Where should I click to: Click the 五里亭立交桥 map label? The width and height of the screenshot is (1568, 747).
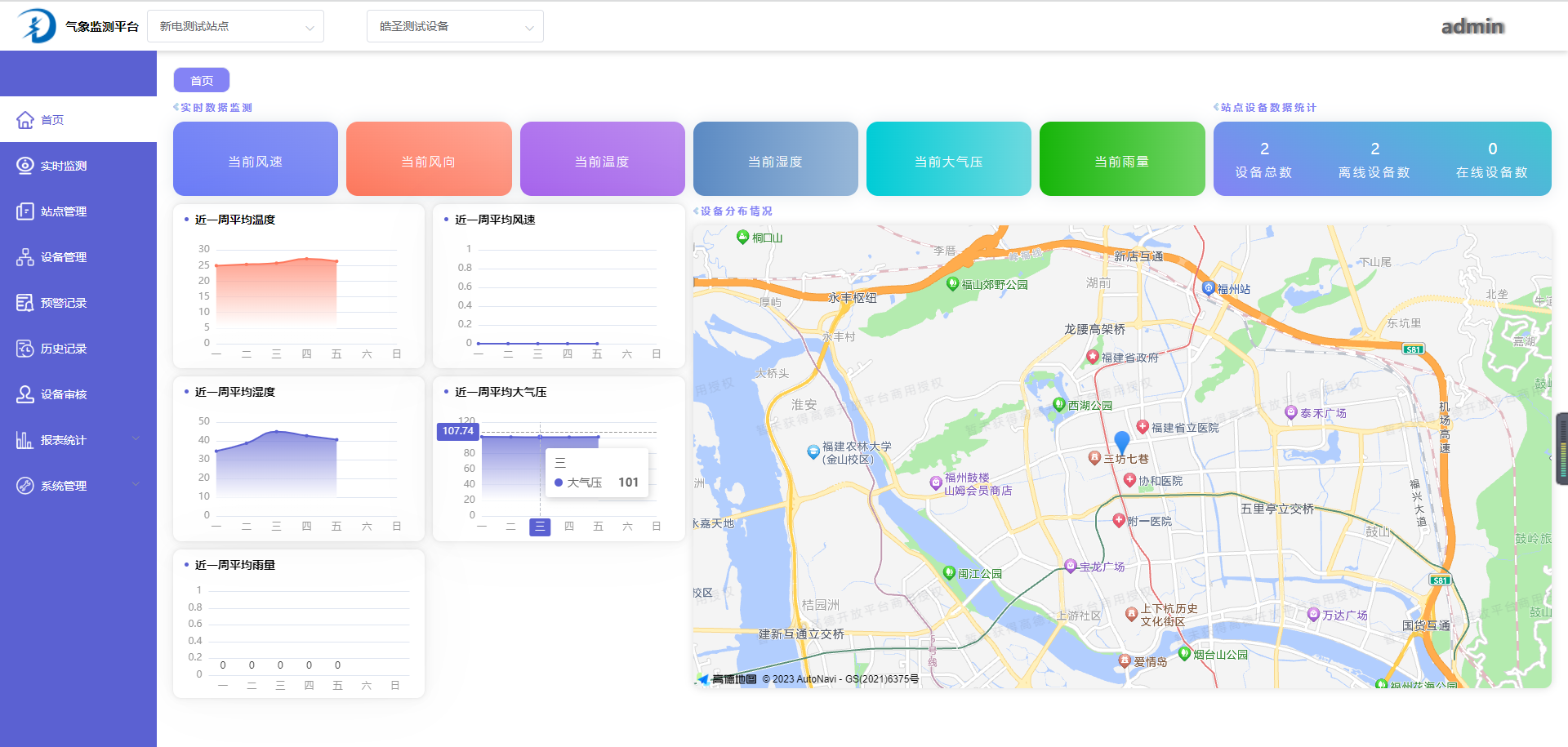[1277, 509]
